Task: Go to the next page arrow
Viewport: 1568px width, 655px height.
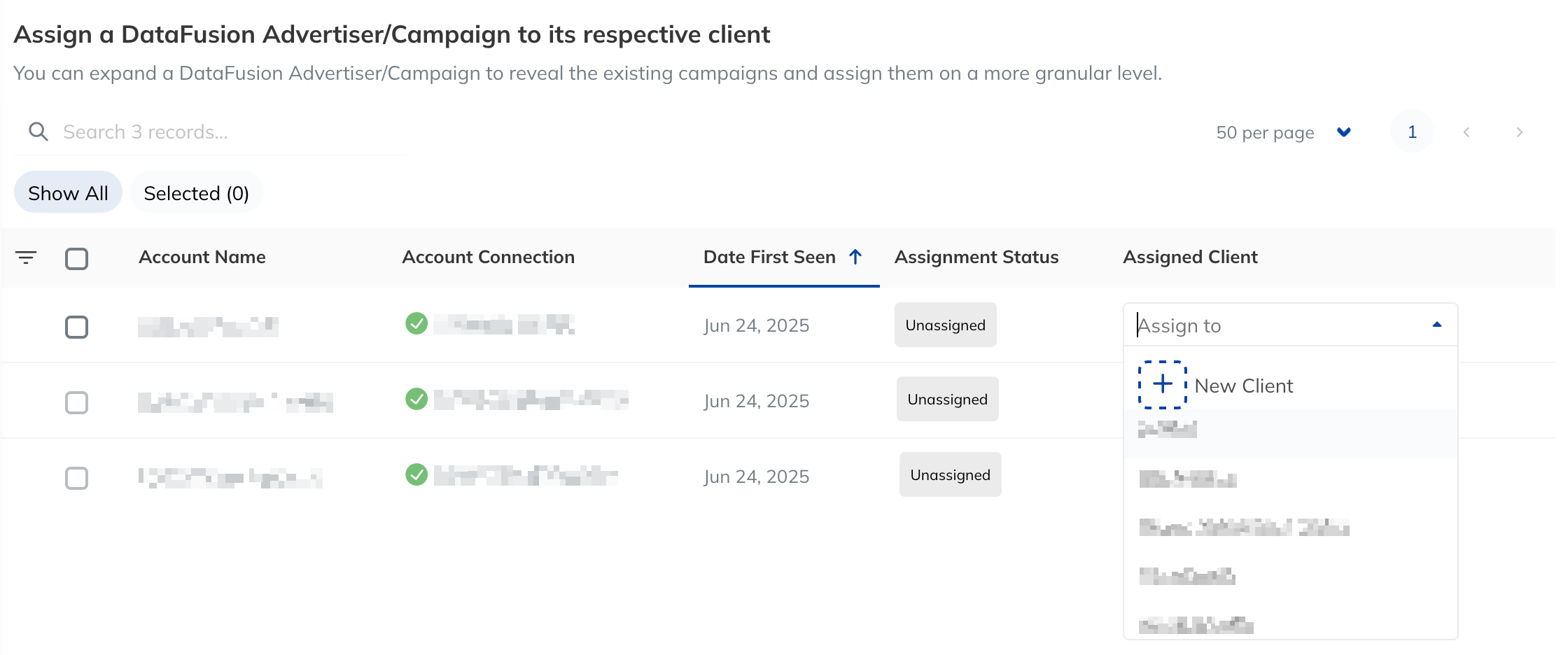Action: [1519, 132]
